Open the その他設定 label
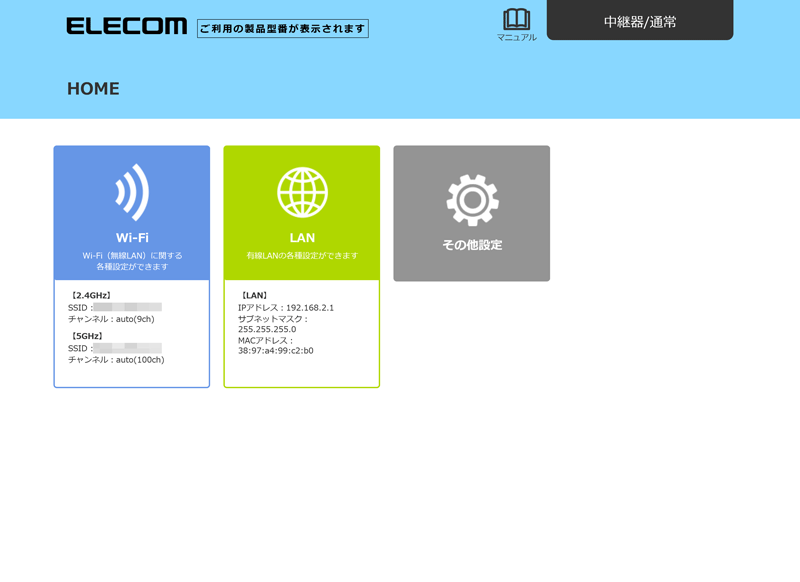The image size is (800, 582). [472, 245]
